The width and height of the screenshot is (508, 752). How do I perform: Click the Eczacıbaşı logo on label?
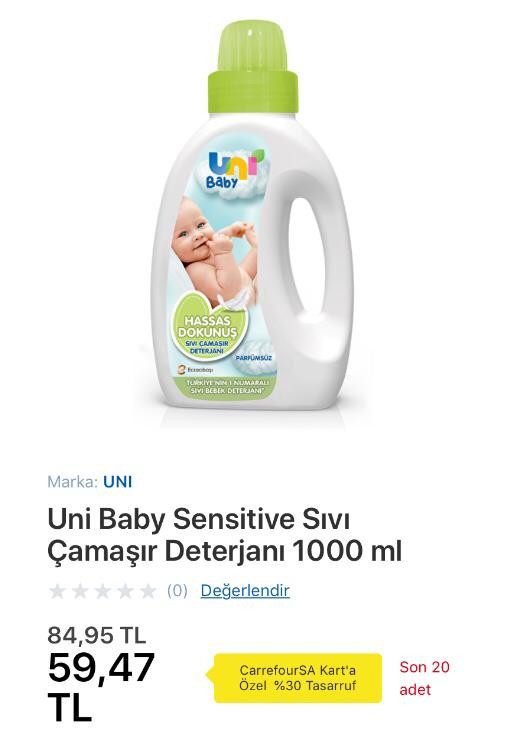195,370
